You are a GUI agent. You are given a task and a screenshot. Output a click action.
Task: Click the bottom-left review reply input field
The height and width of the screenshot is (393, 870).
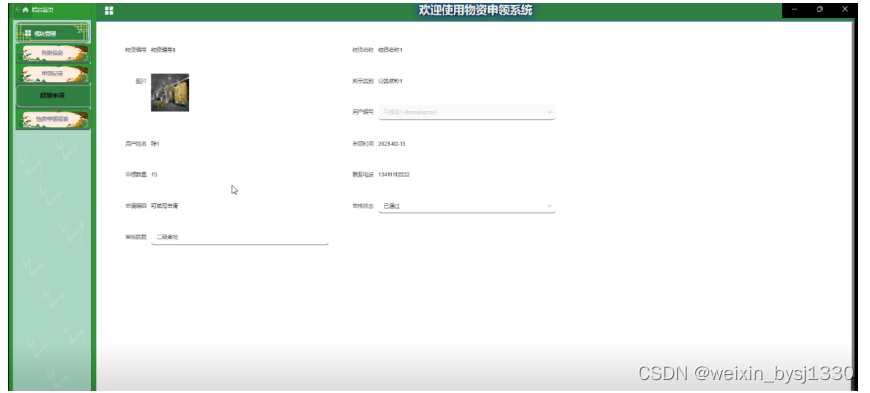click(x=240, y=237)
